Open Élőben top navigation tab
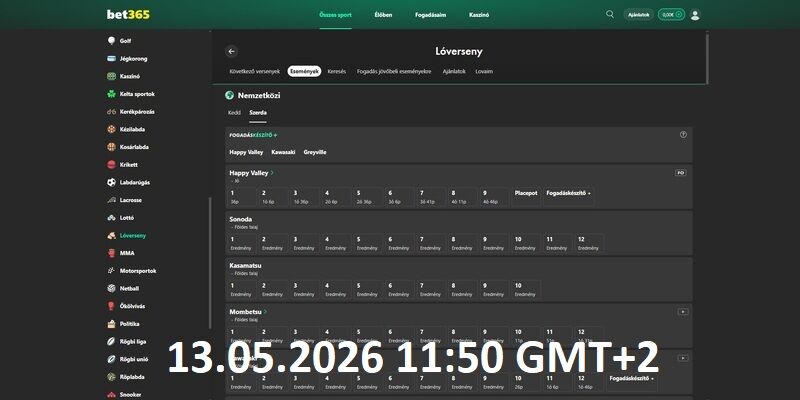 [383, 15]
